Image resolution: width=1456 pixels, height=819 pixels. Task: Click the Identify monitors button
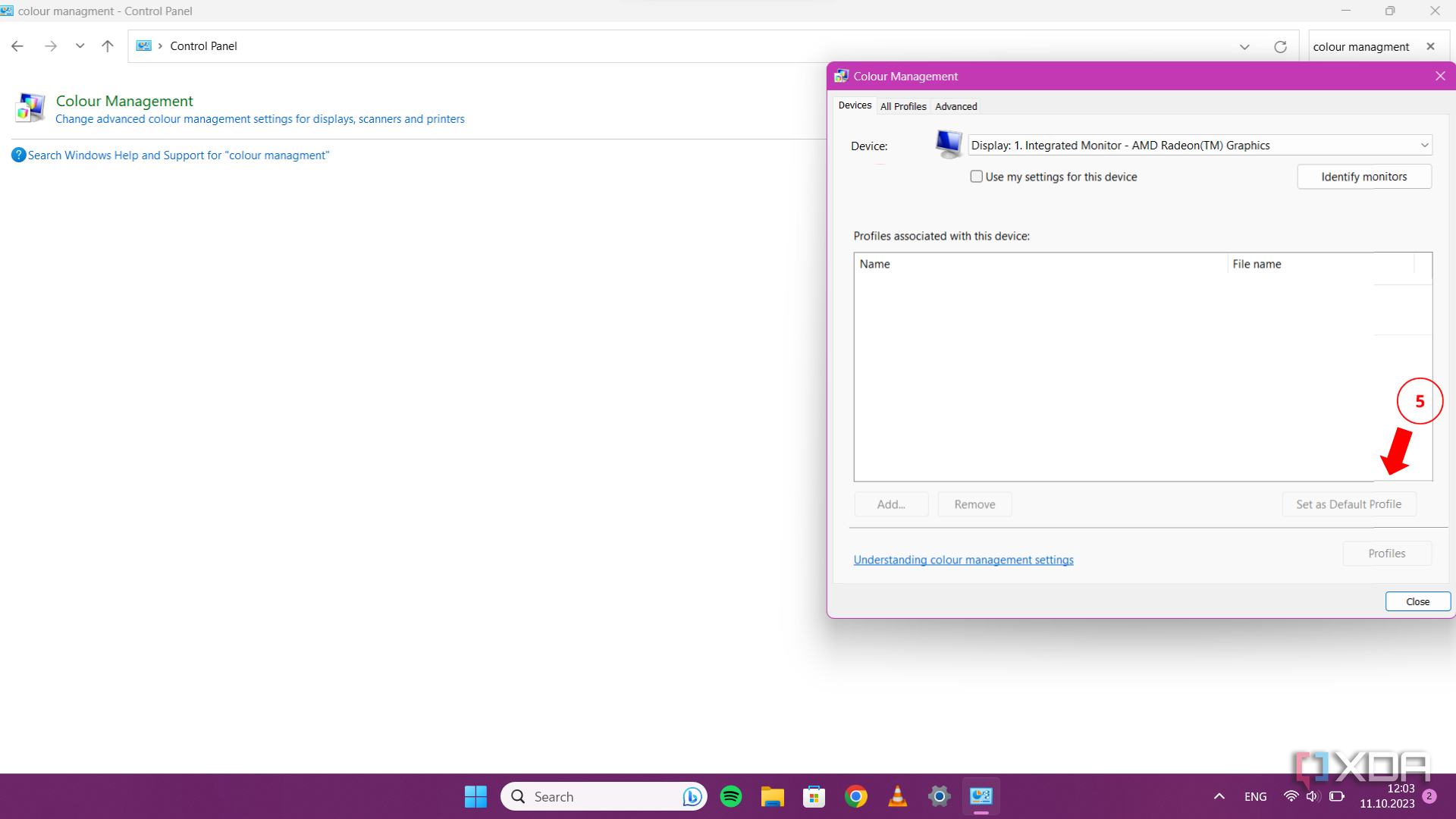[1363, 176]
